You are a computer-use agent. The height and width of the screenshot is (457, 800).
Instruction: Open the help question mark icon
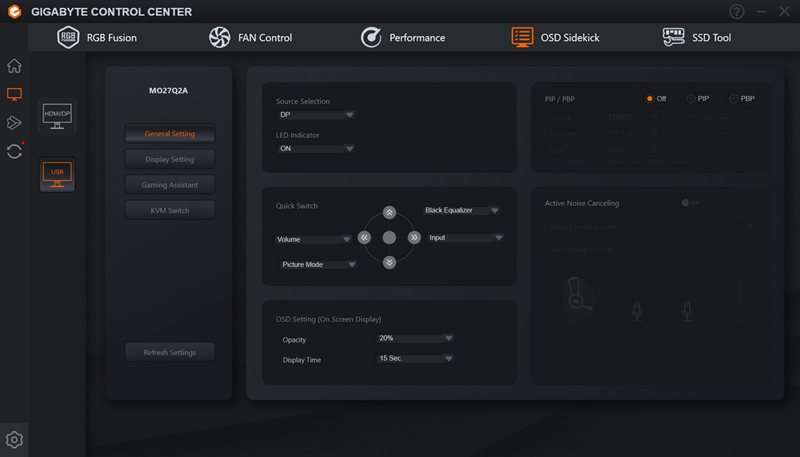[737, 11]
